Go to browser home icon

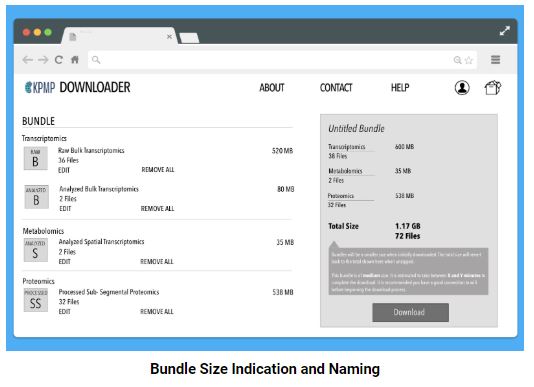click(75, 60)
